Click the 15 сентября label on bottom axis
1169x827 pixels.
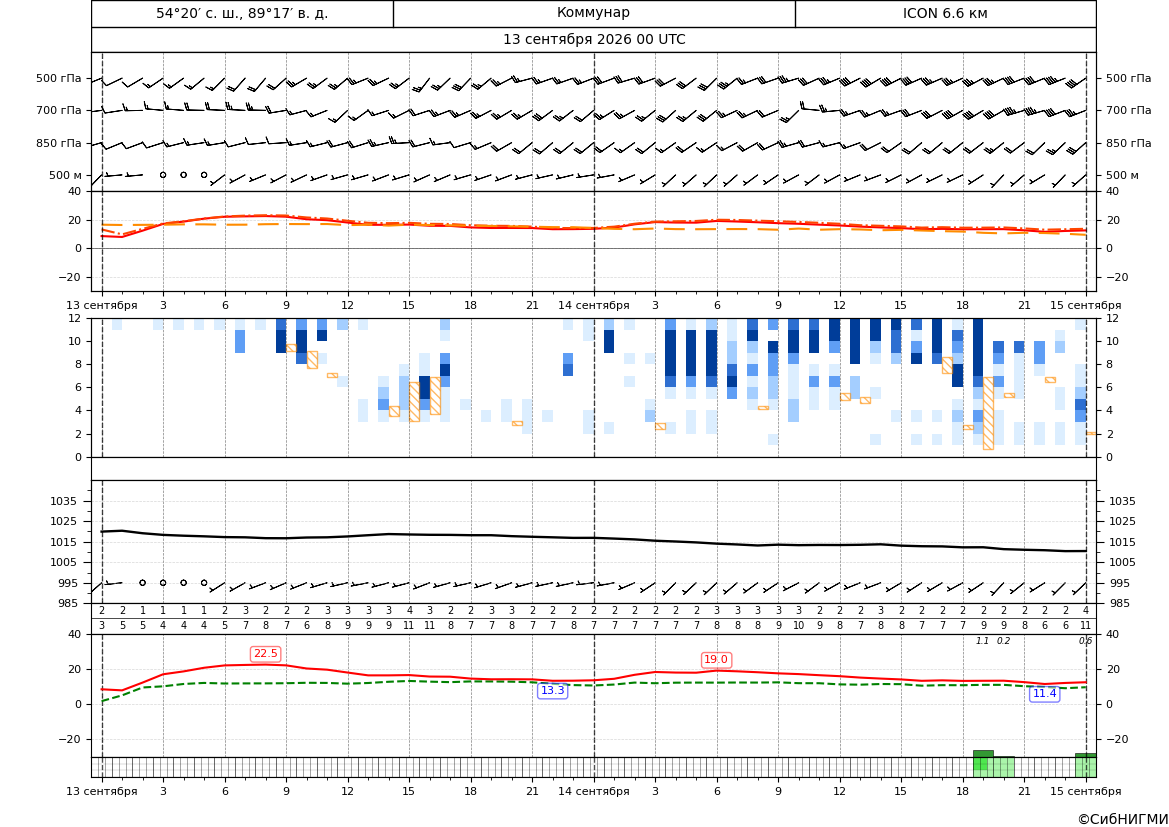tap(1086, 791)
